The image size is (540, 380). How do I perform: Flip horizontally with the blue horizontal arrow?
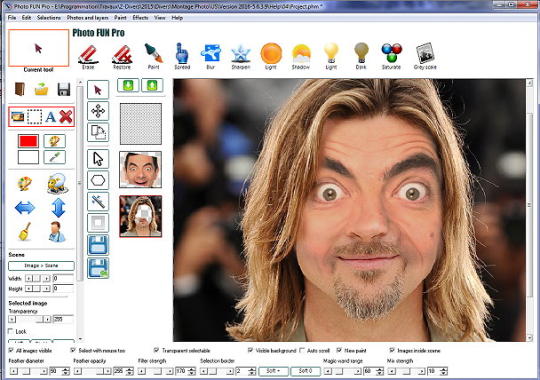pyautogui.click(x=25, y=208)
